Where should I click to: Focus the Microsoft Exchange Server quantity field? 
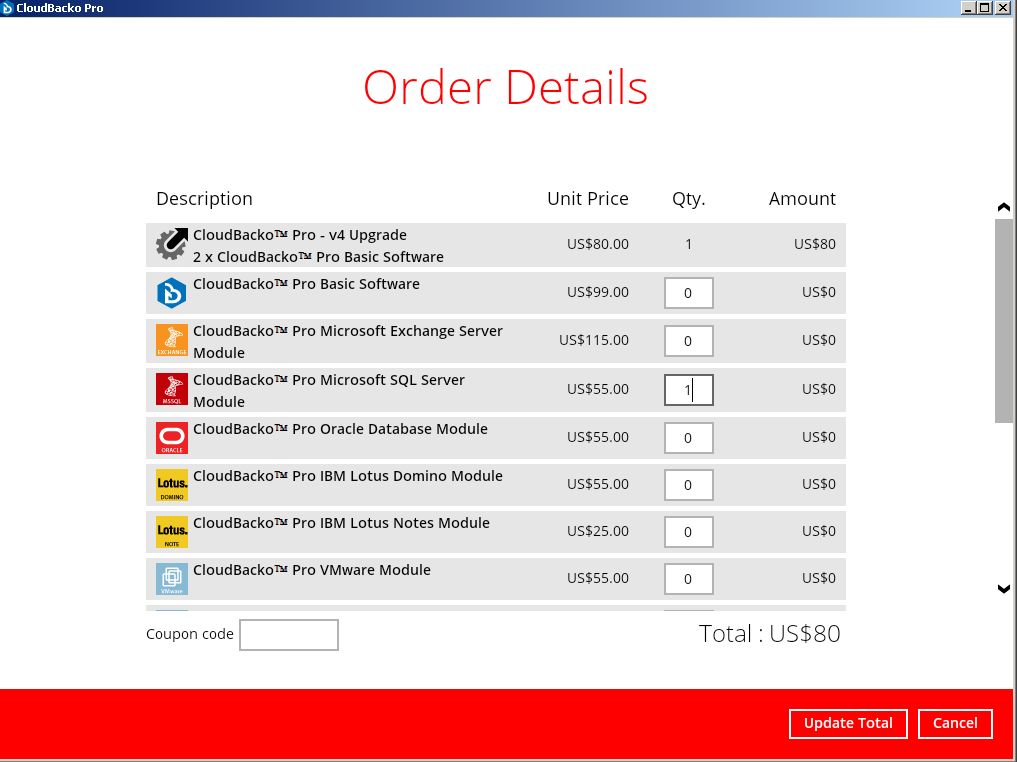tap(689, 340)
